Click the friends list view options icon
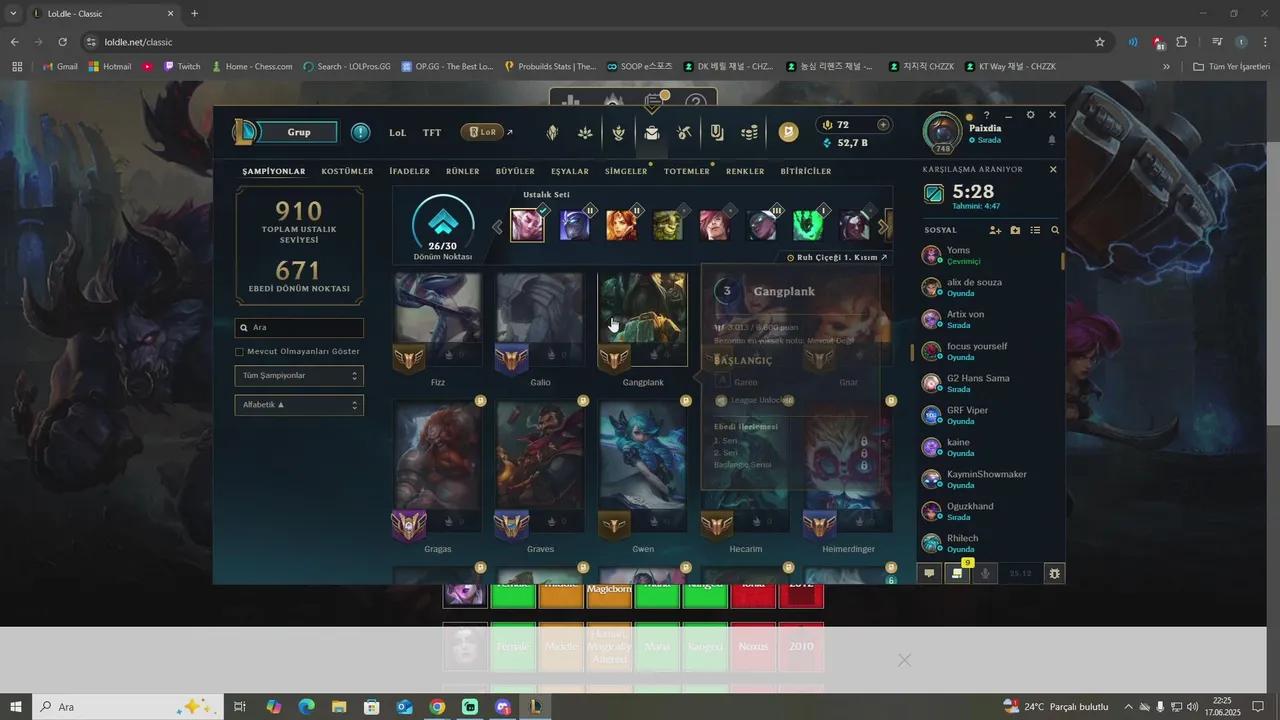 tap(1035, 230)
